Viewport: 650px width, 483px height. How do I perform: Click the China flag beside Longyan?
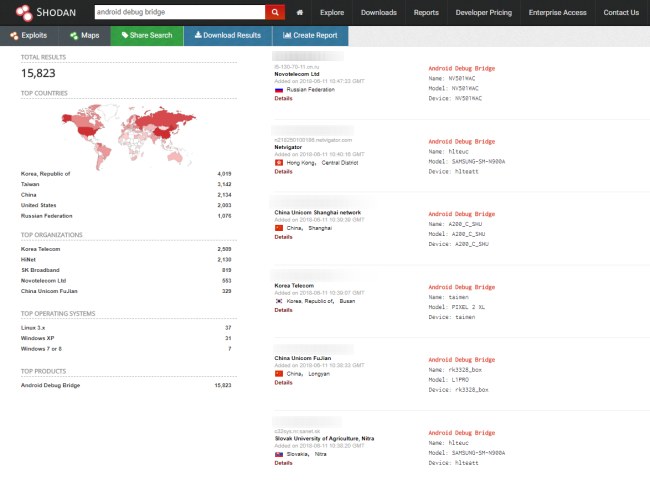279,374
